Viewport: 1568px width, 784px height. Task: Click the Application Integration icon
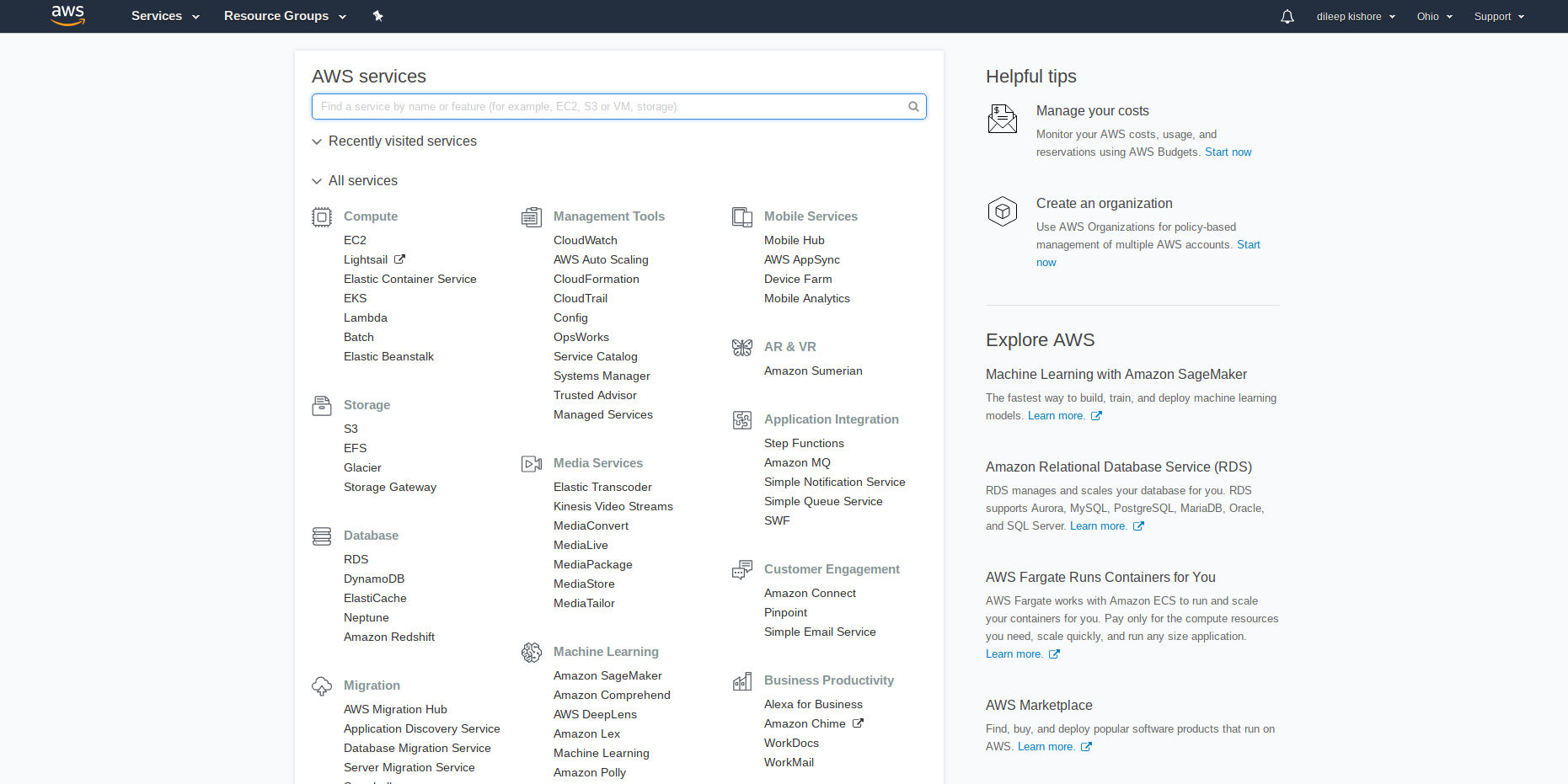click(742, 420)
